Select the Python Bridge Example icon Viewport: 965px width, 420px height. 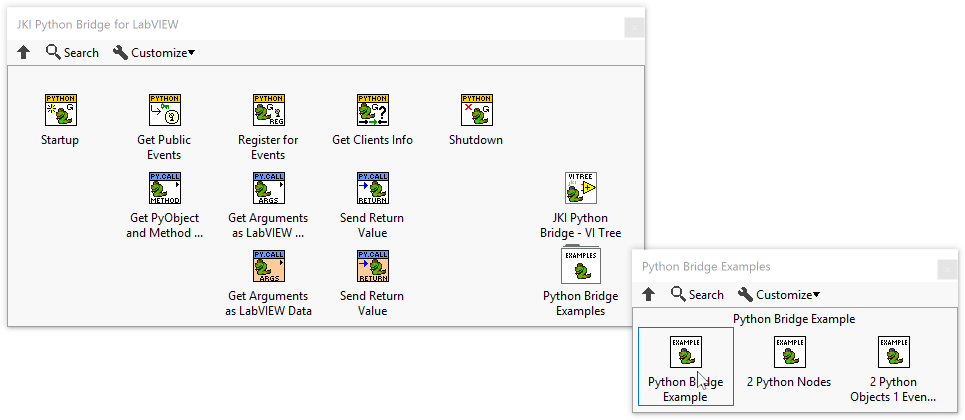pos(686,352)
